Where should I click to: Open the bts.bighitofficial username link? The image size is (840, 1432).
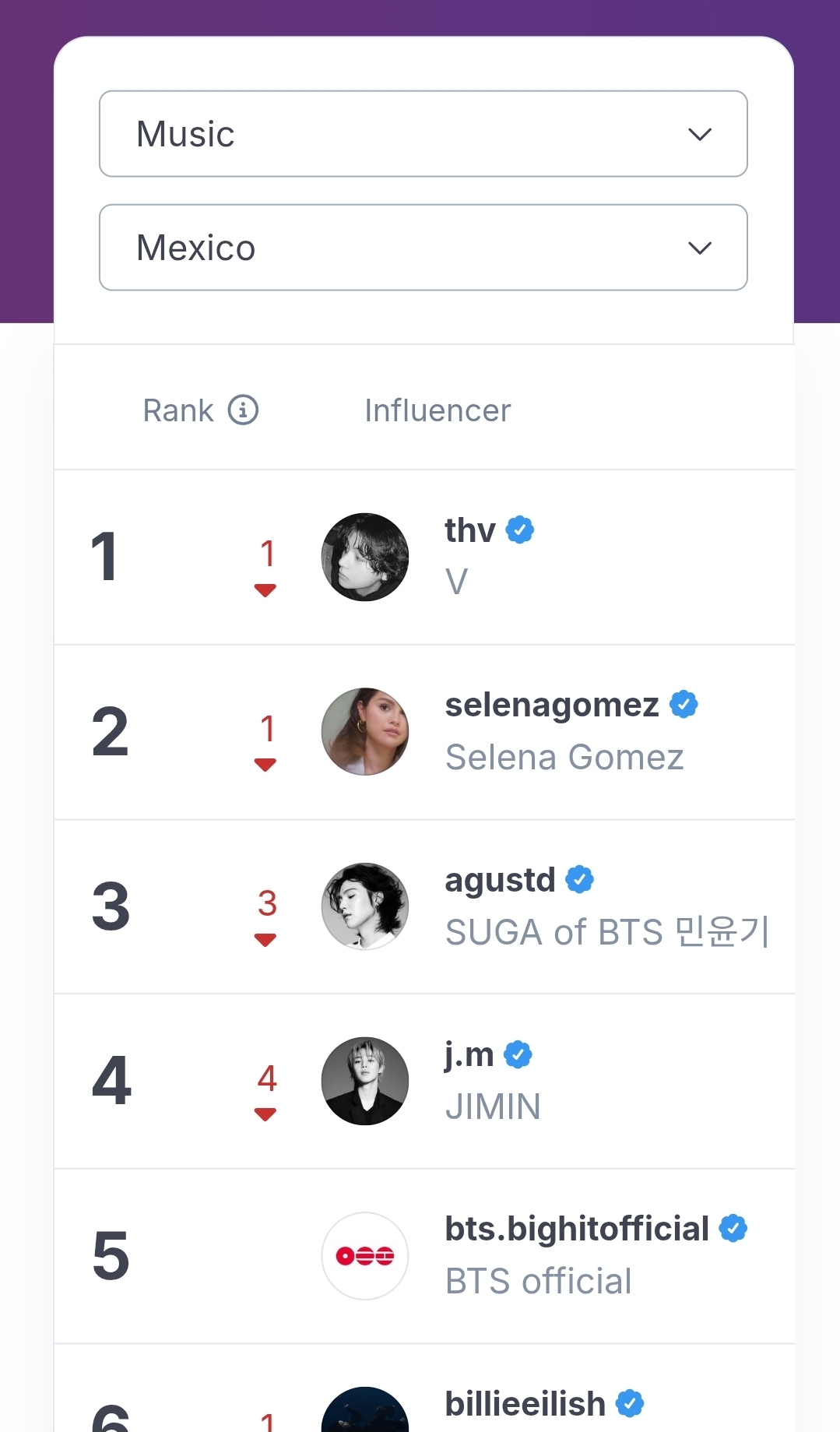coord(576,1229)
